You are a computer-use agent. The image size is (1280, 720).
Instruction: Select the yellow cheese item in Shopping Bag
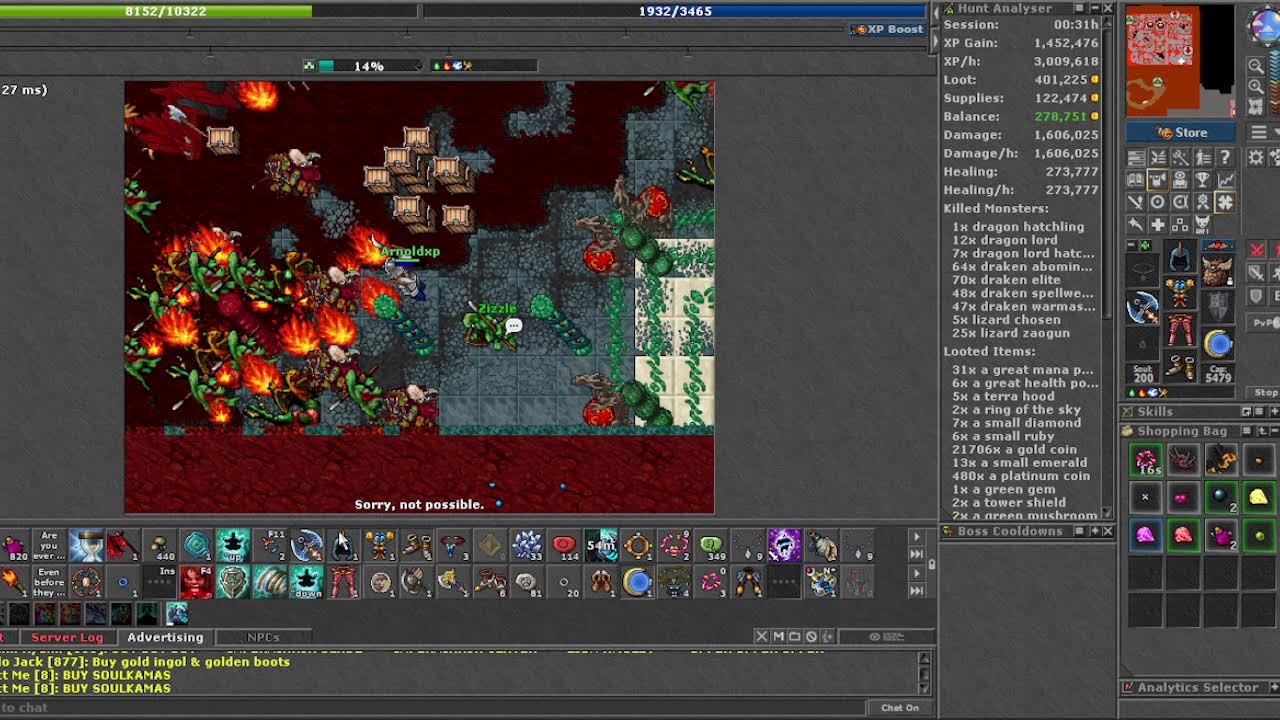click(x=1258, y=497)
